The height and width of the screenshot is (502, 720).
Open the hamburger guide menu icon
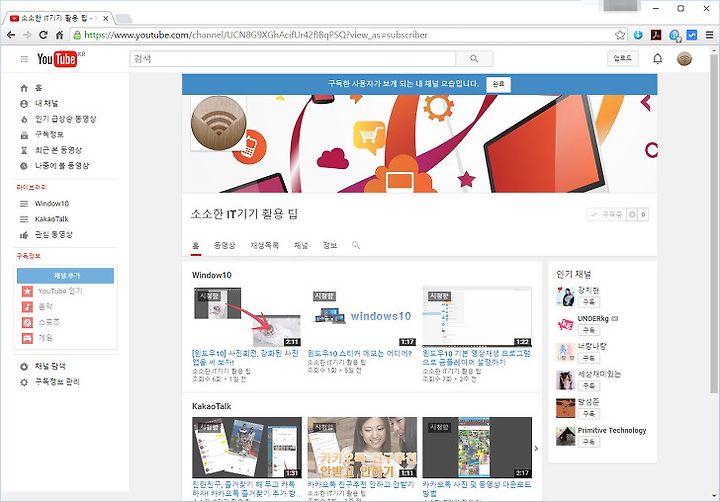[24, 59]
